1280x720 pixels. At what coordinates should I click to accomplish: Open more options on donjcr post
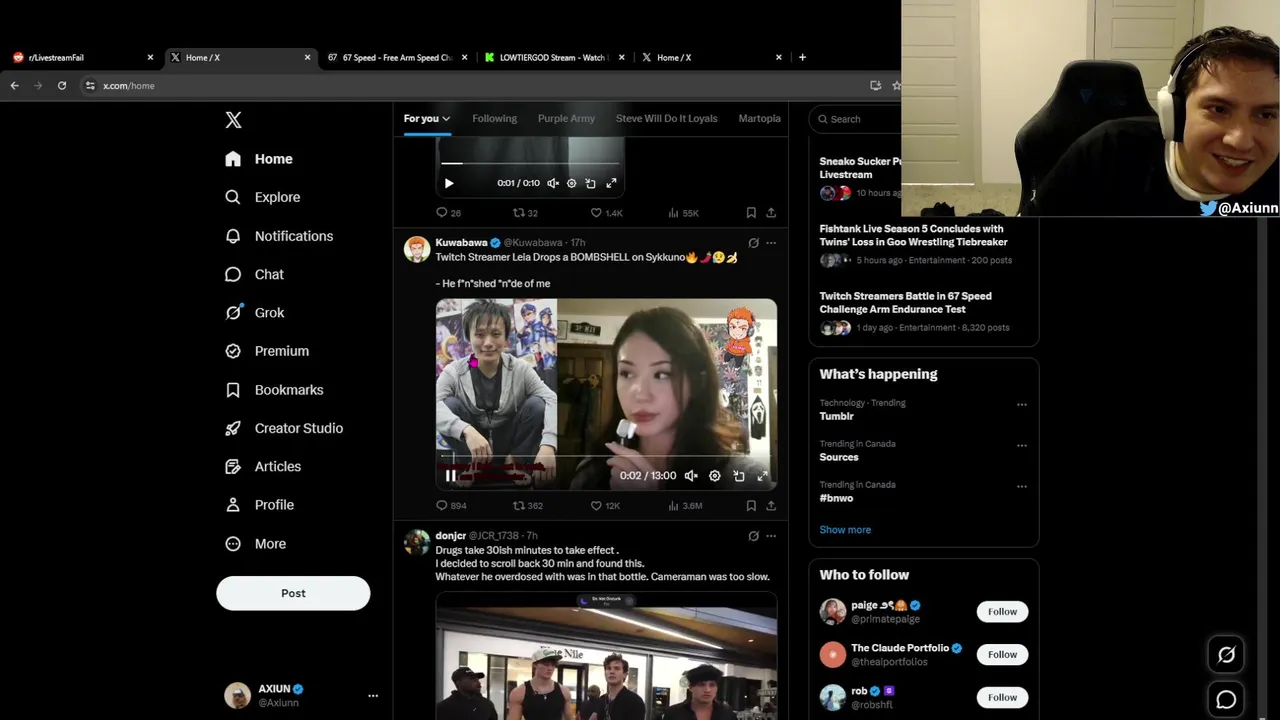tap(771, 536)
